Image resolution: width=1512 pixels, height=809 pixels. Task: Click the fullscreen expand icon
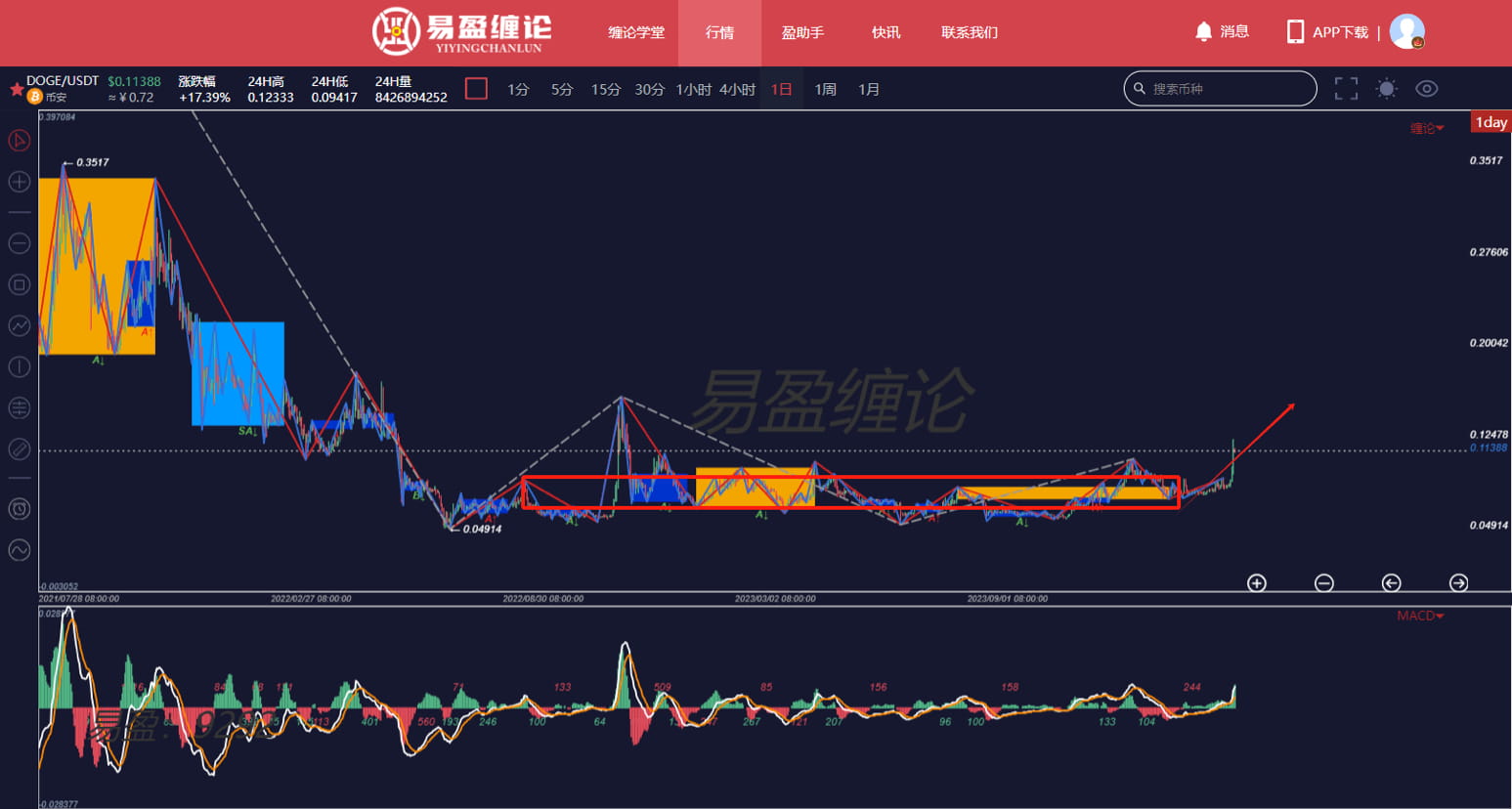1346,88
